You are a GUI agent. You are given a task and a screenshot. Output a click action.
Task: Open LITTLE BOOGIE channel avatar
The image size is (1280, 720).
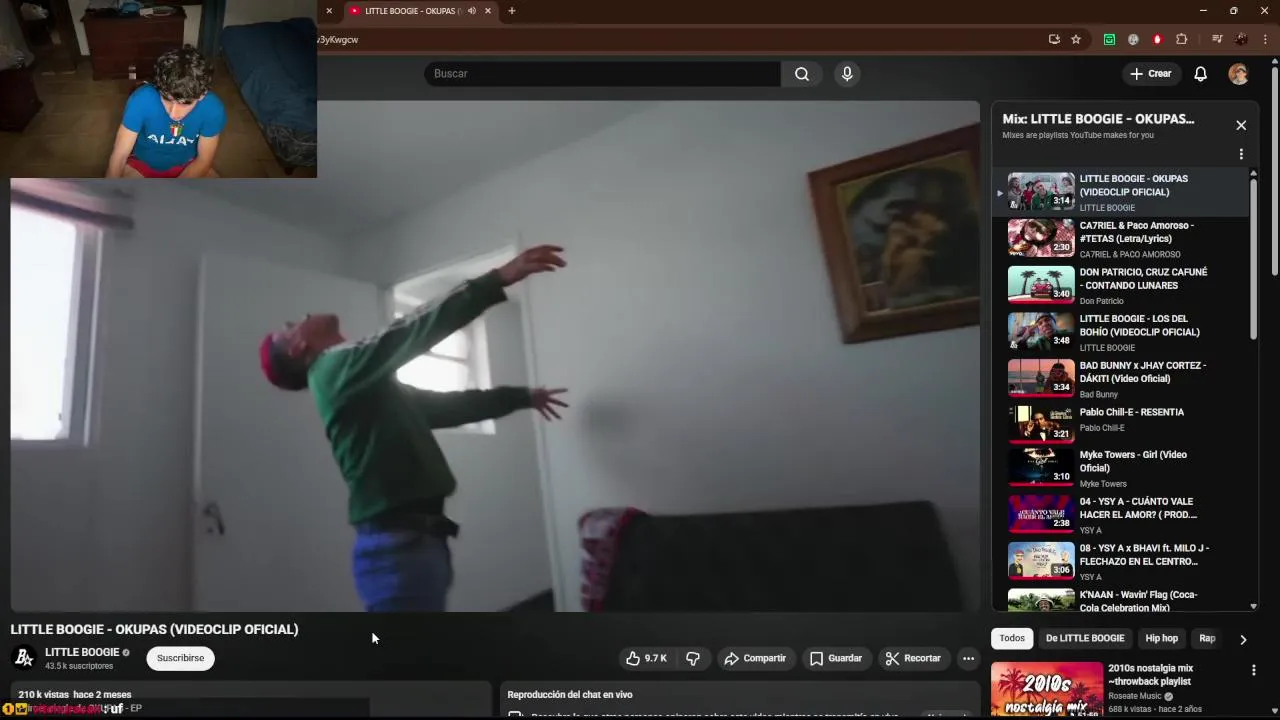pos(24,658)
